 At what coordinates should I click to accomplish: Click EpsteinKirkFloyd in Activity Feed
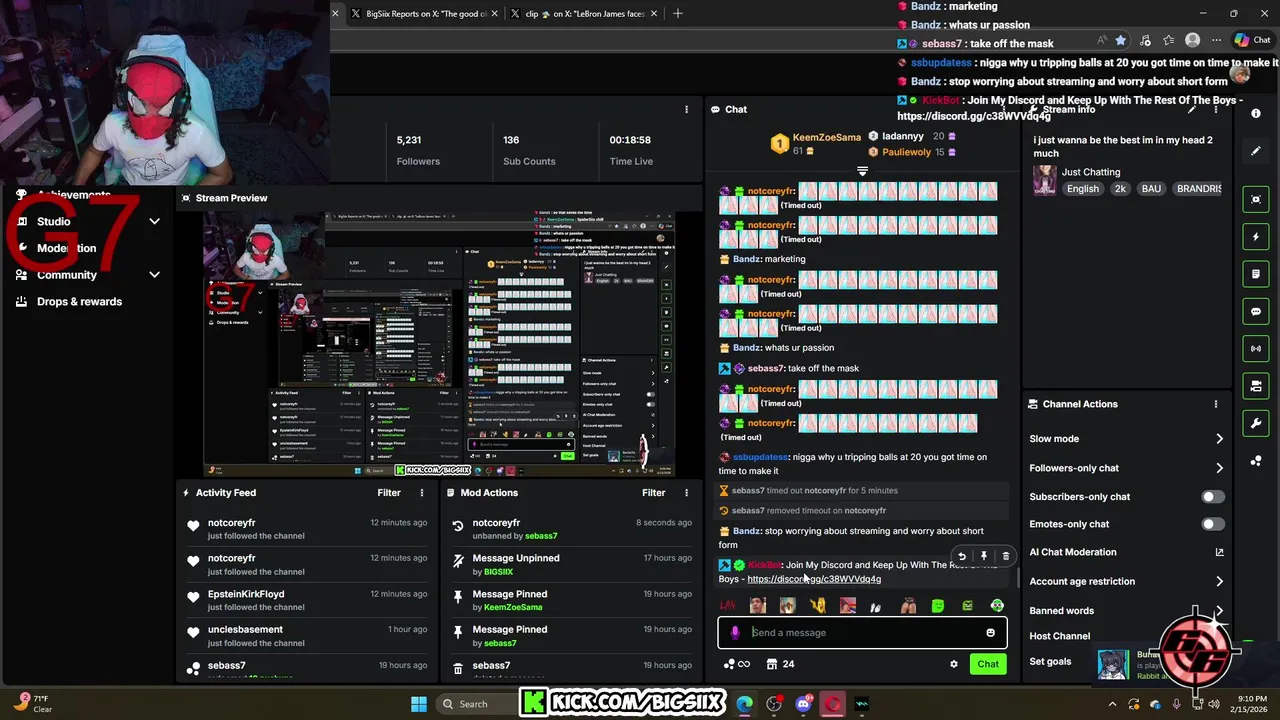[x=246, y=594]
